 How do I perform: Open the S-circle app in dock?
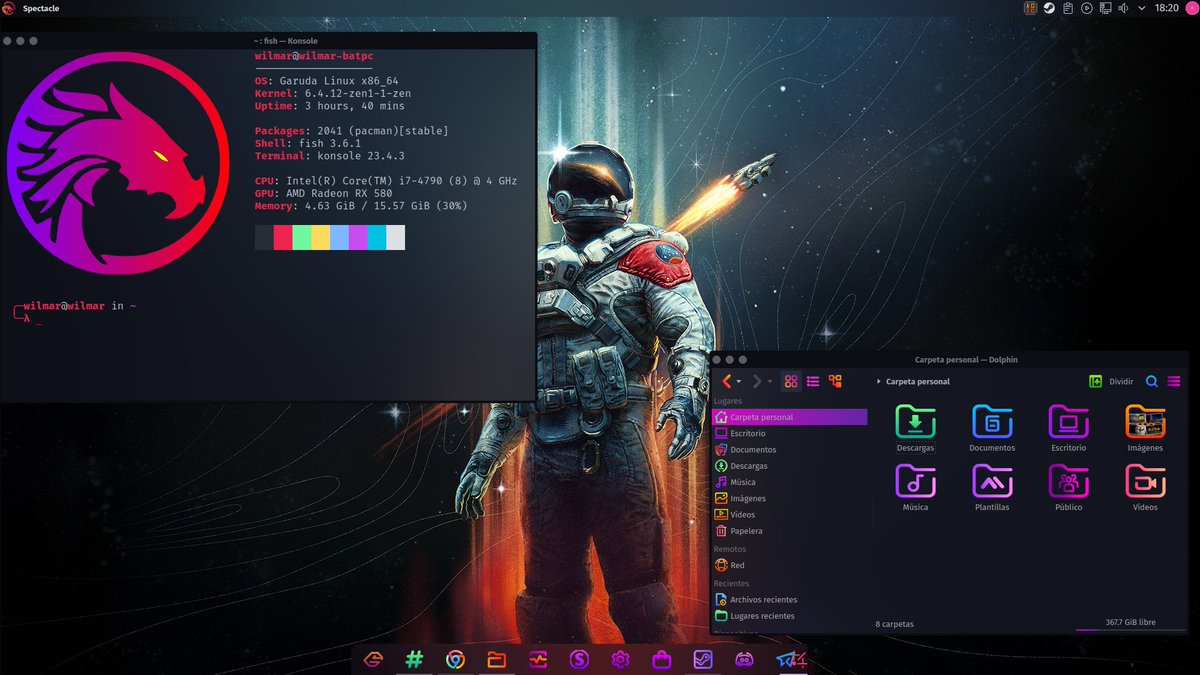coord(579,659)
